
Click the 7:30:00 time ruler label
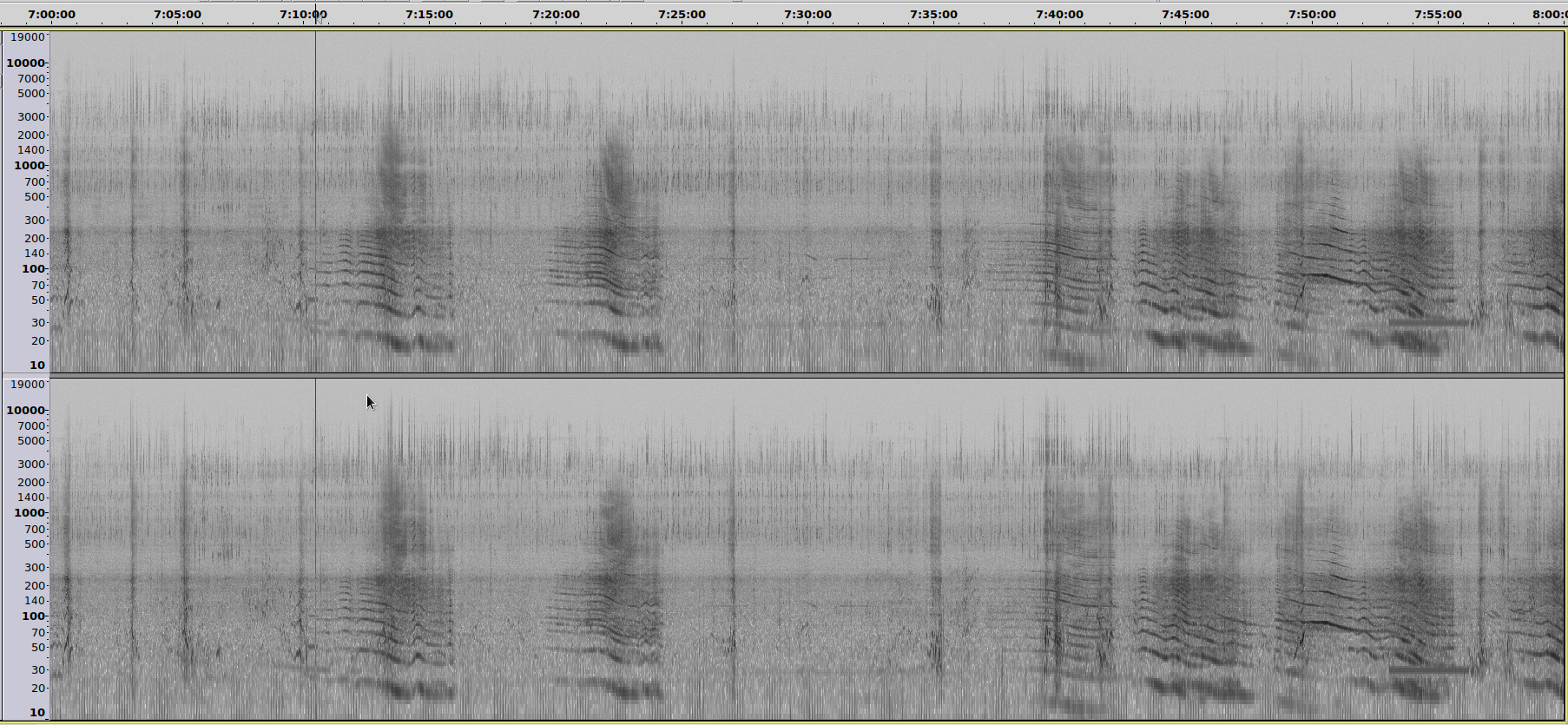click(807, 15)
